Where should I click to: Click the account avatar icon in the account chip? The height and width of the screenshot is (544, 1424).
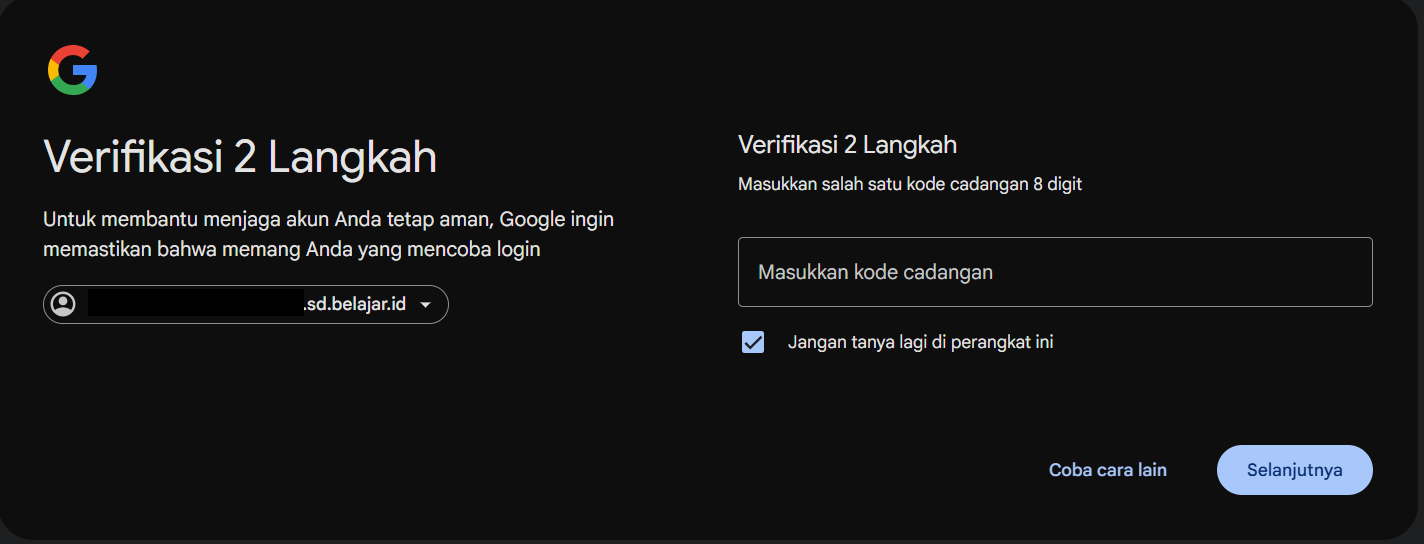(x=63, y=304)
